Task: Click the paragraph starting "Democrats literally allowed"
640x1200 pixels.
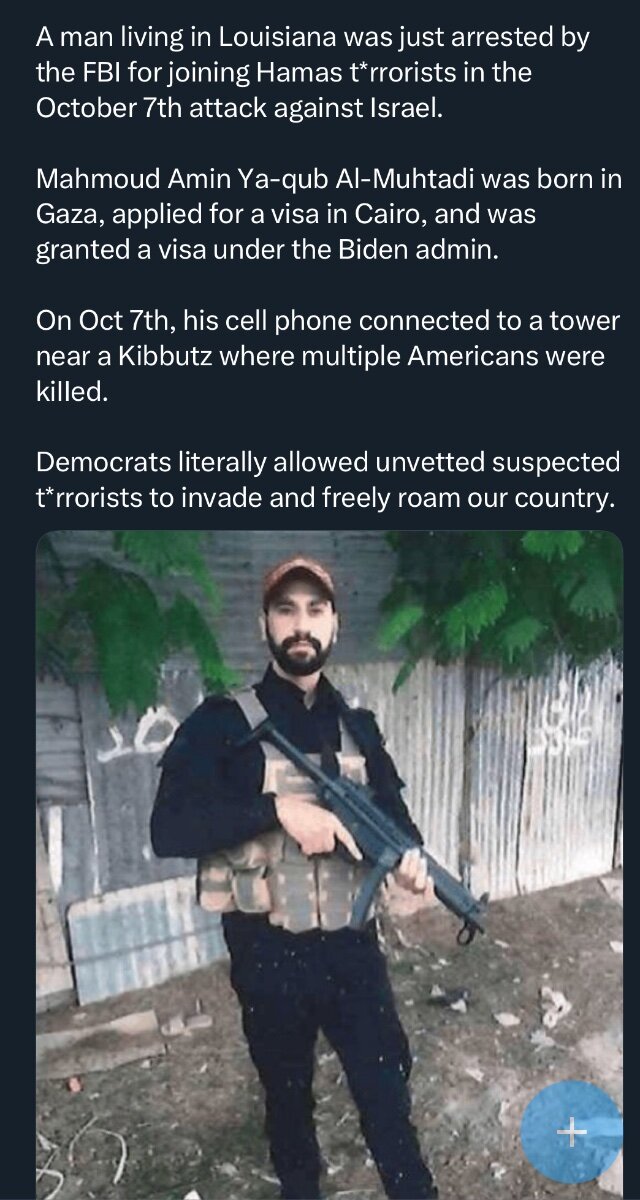Action: click(x=328, y=480)
